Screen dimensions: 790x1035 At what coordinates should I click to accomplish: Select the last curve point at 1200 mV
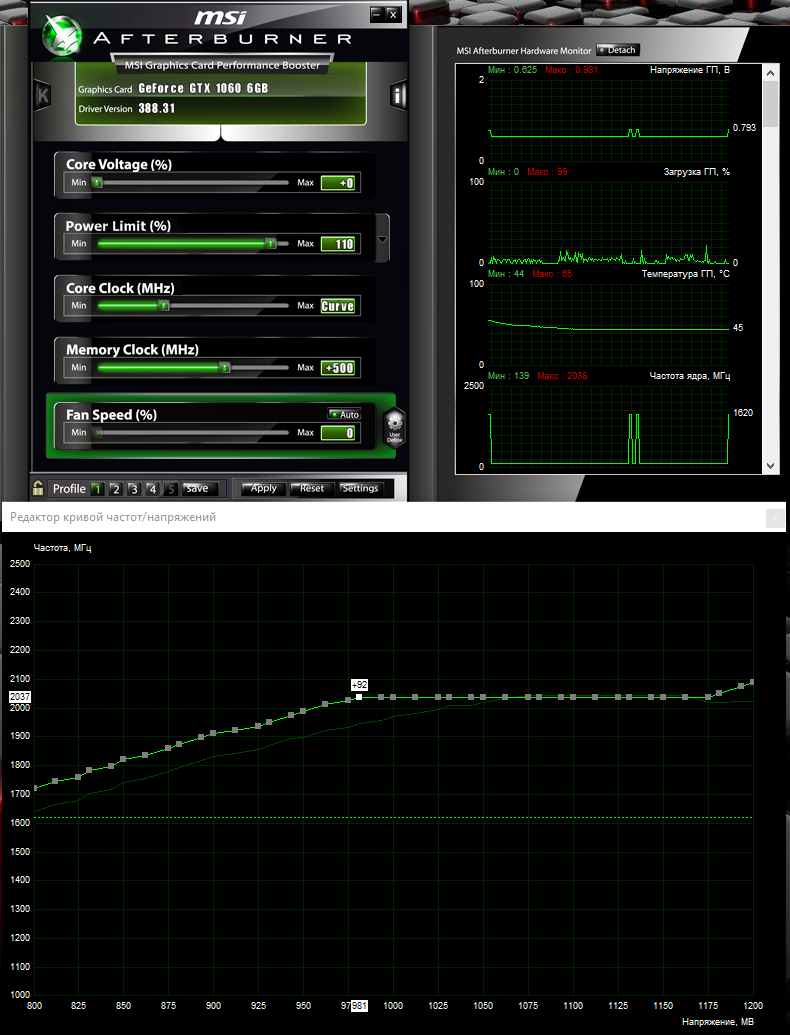coord(752,682)
